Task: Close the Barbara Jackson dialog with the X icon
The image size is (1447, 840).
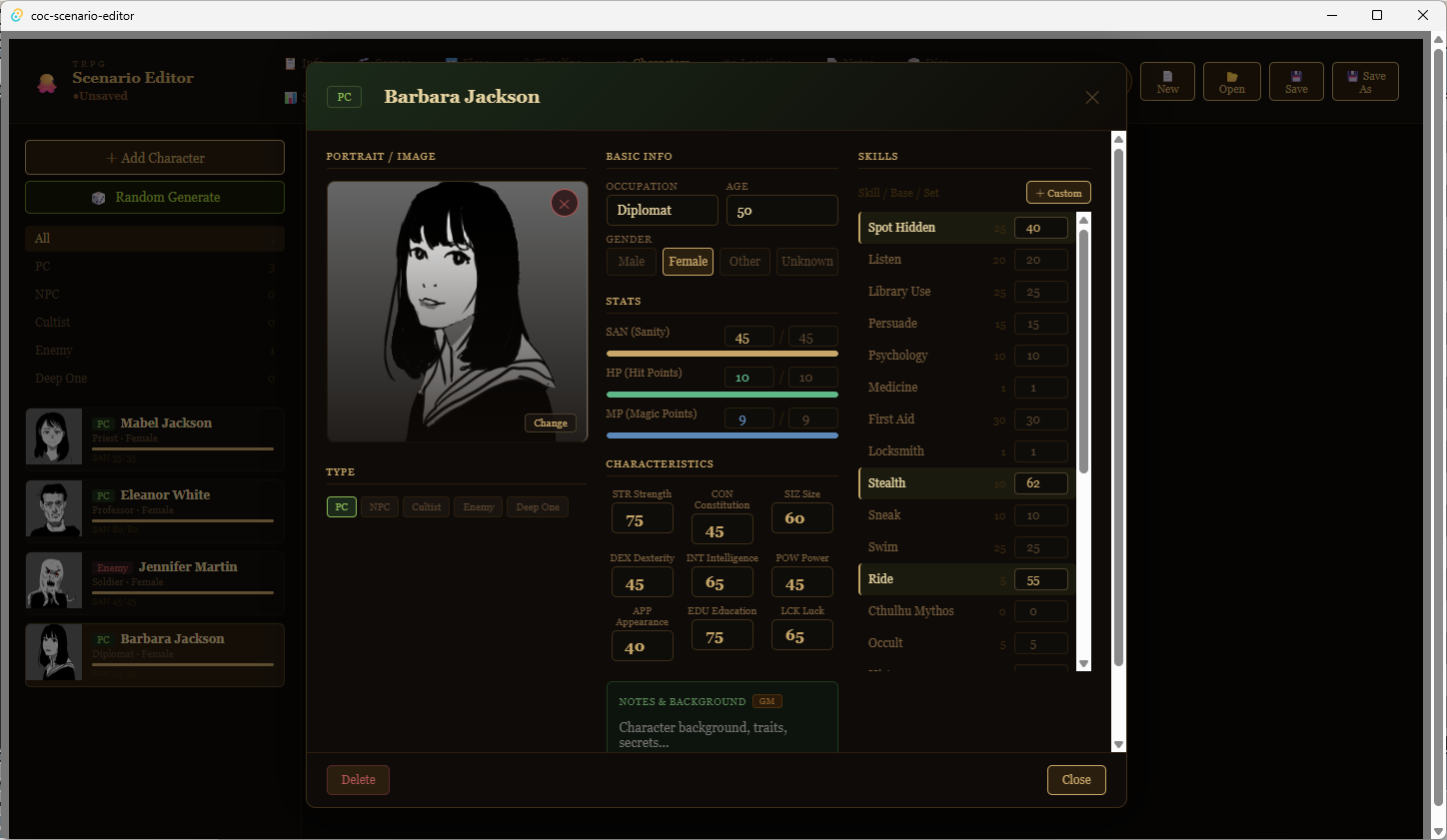Action: [1092, 97]
